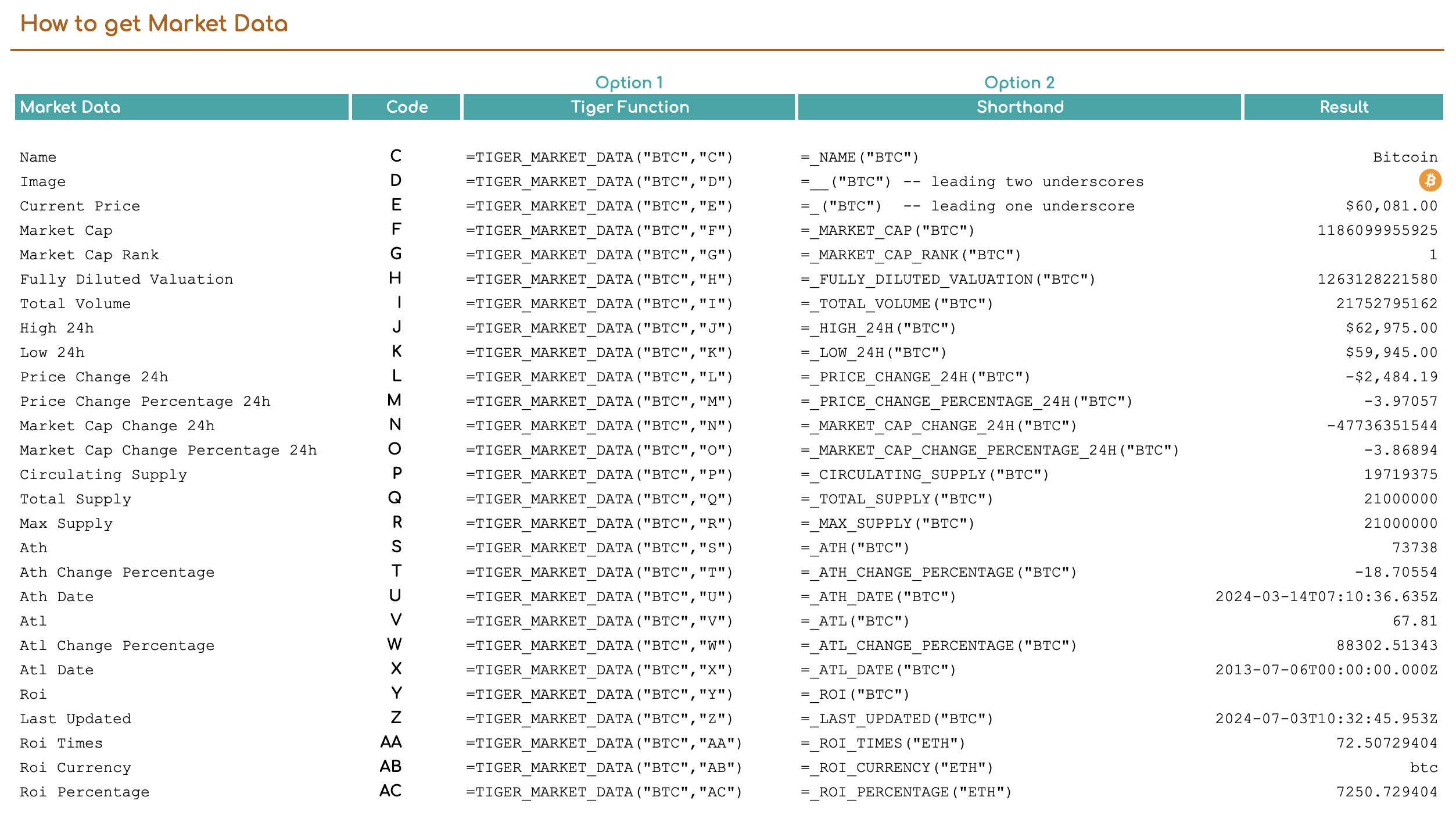Image resolution: width=1456 pixels, height=815 pixels.
Task: Click the Ath Date row label
Action: [57, 596]
